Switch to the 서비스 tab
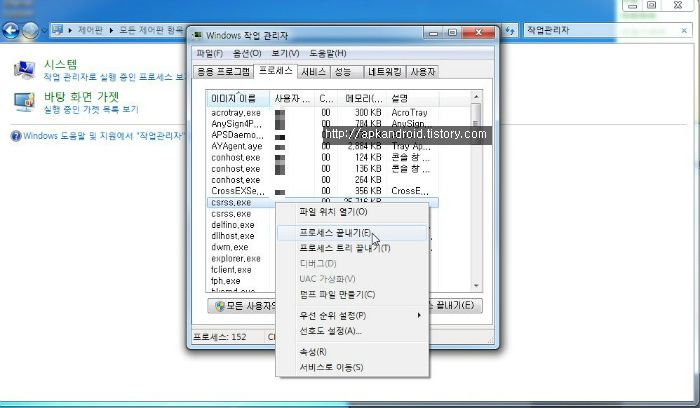This screenshot has width=700, height=408. click(313, 71)
